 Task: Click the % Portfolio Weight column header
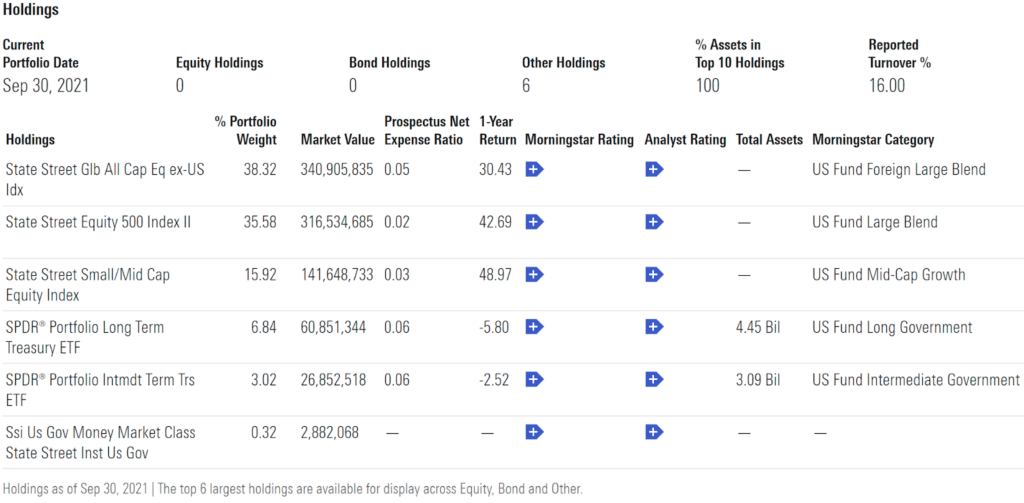(246, 131)
